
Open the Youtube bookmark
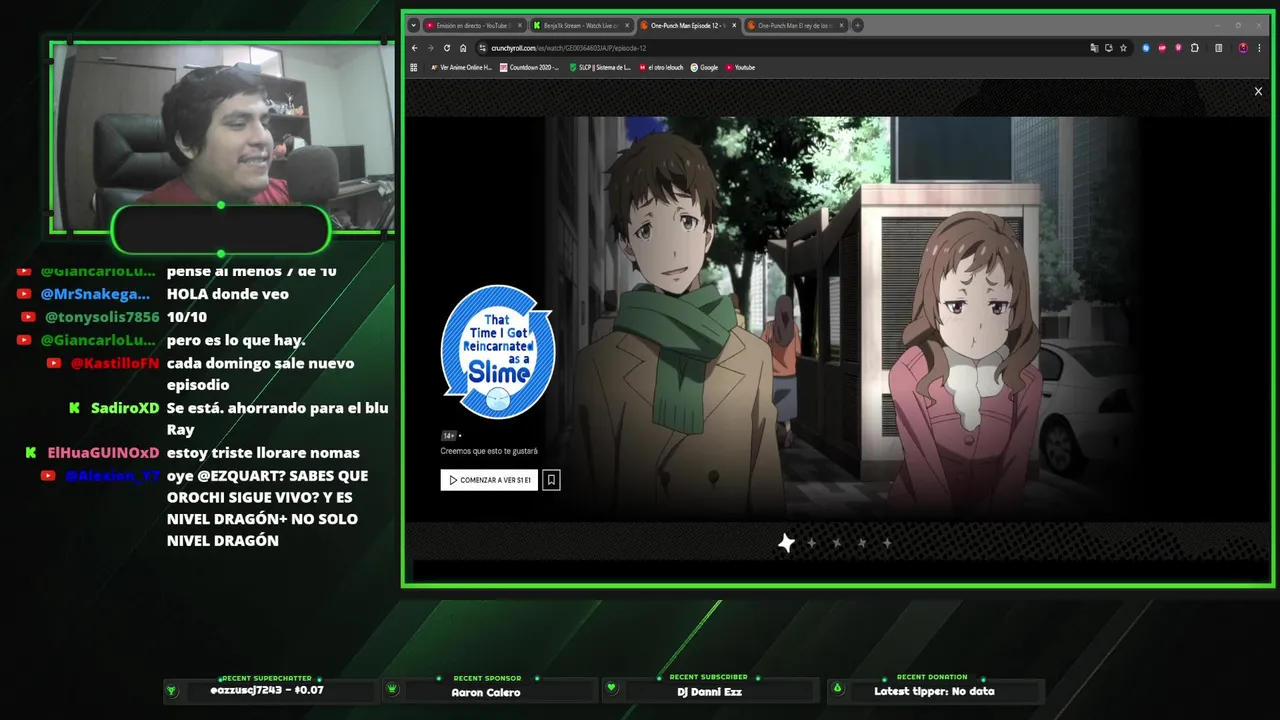[x=740, y=68]
